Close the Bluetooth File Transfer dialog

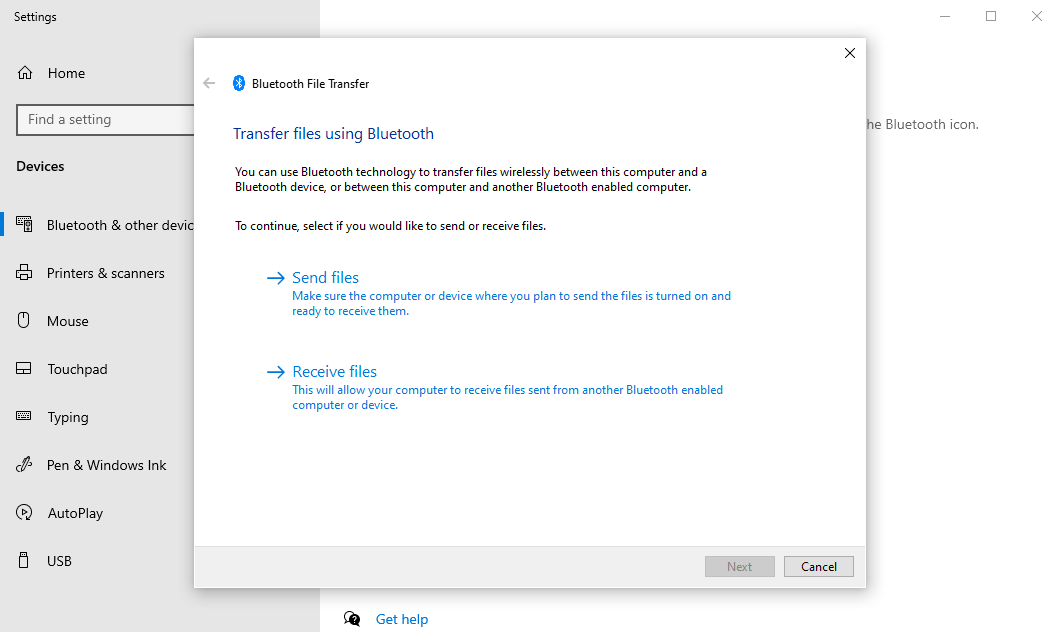click(850, 53)
